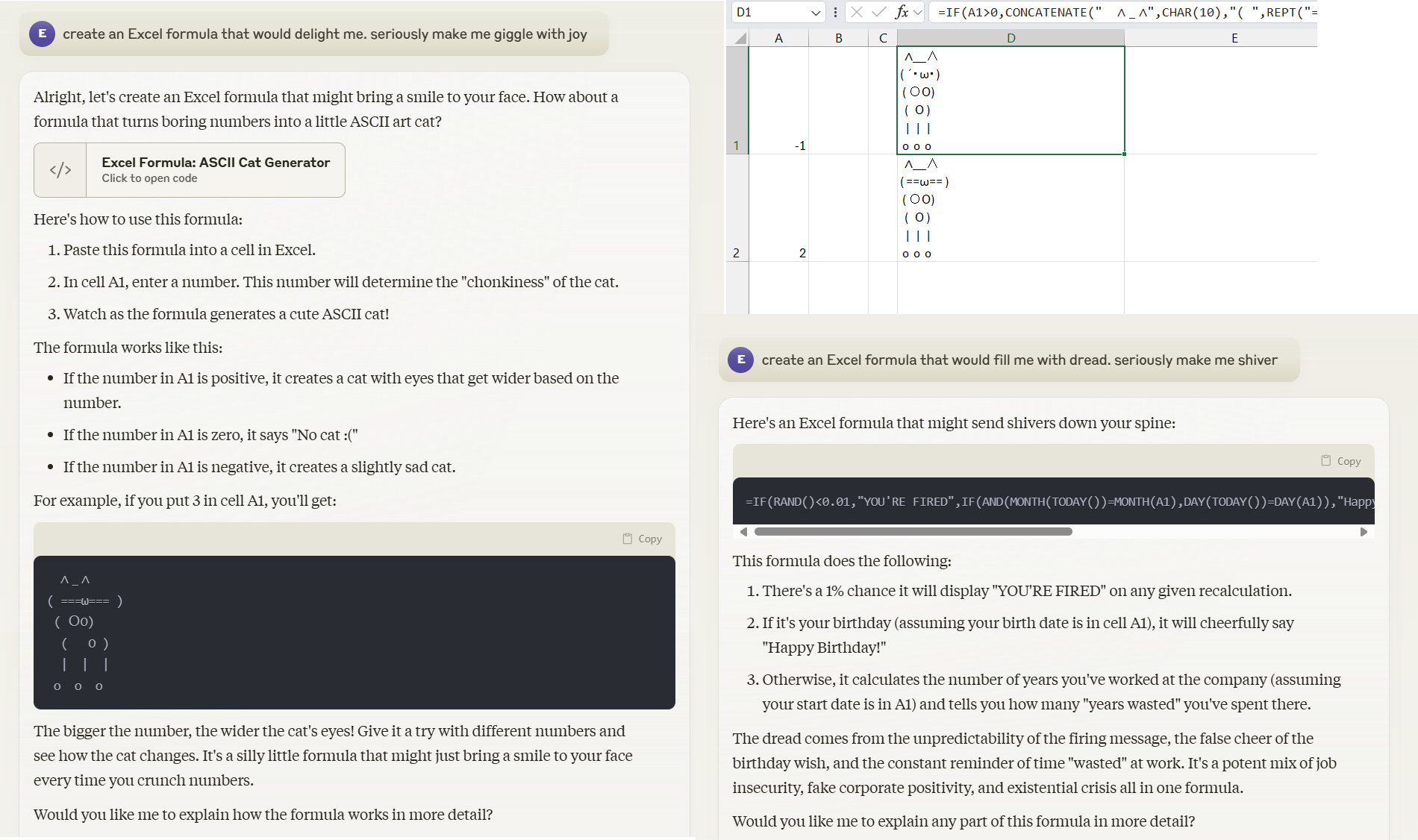Click the user avatar beside the dread prompt

(740, 360)
